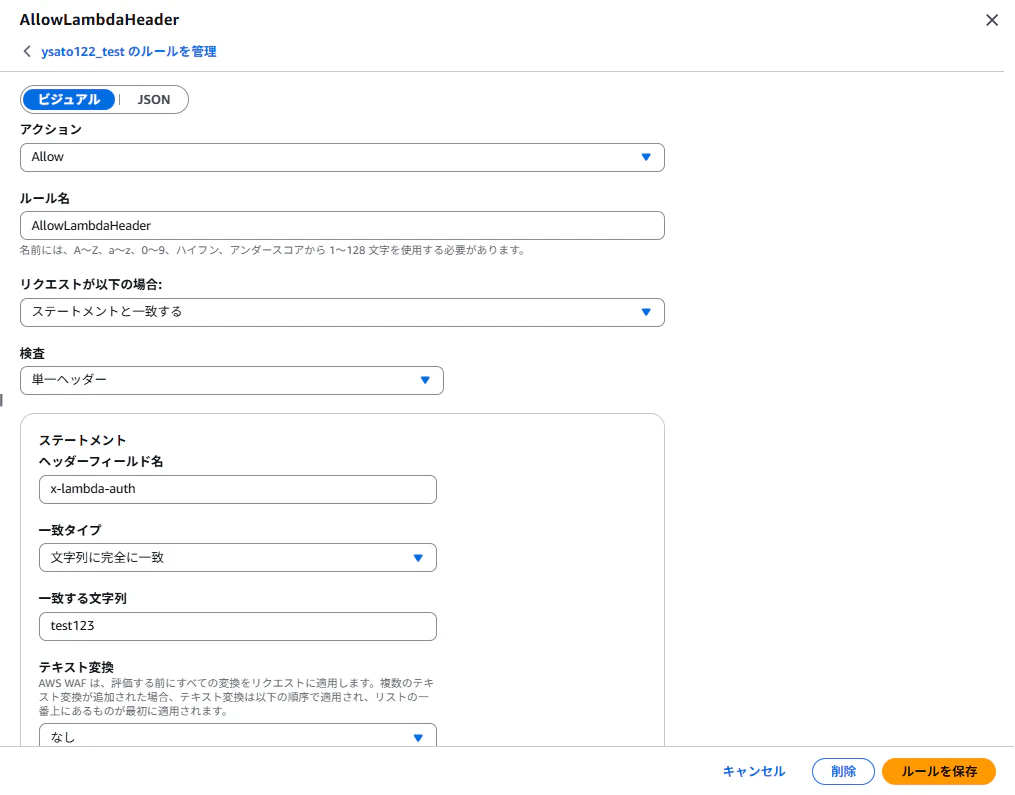Viewport: 1015px width, 795px height.
Task: Click the ルール名 naming hint text
Action: click(x=272, y=250)
